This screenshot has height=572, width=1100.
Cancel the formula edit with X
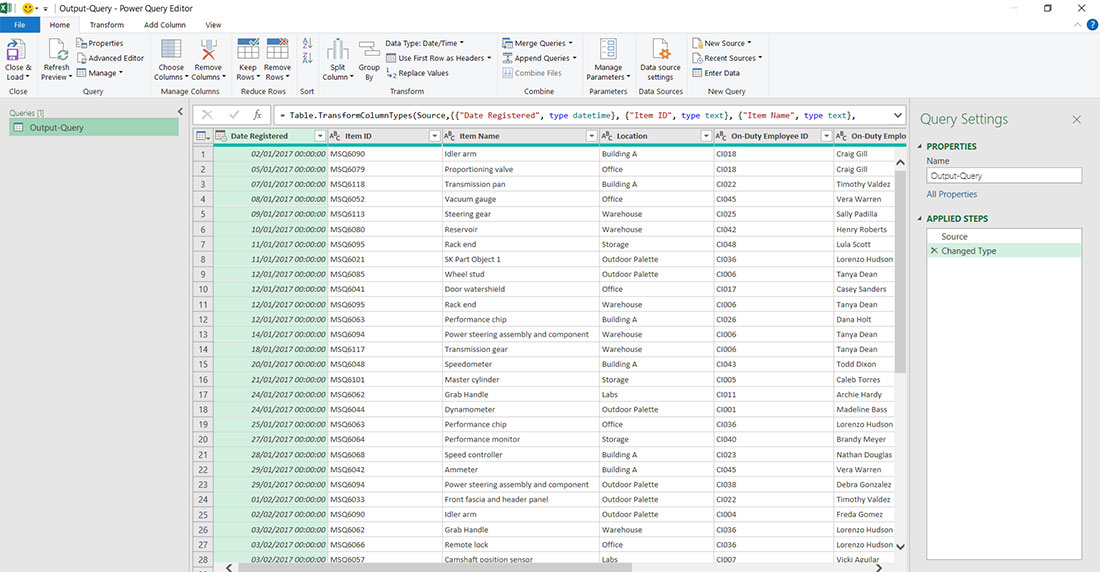pyautogui.click(x=207, y=114)
